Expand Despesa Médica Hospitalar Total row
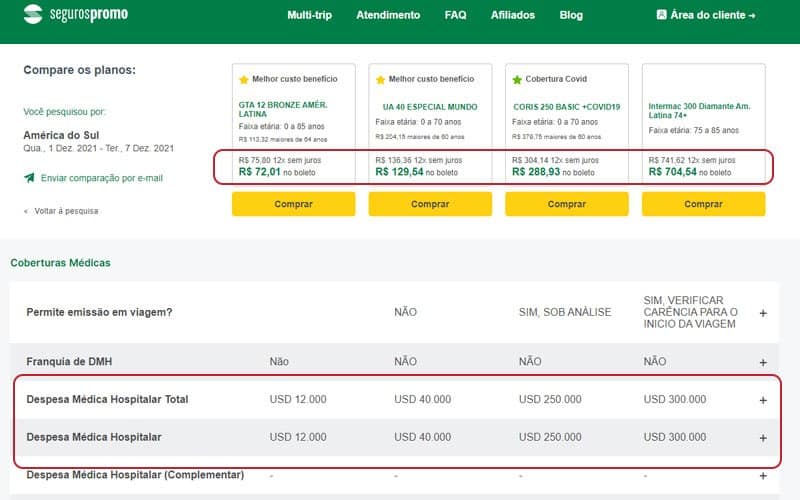The image size is (800, 500). [x=763, y=400]
